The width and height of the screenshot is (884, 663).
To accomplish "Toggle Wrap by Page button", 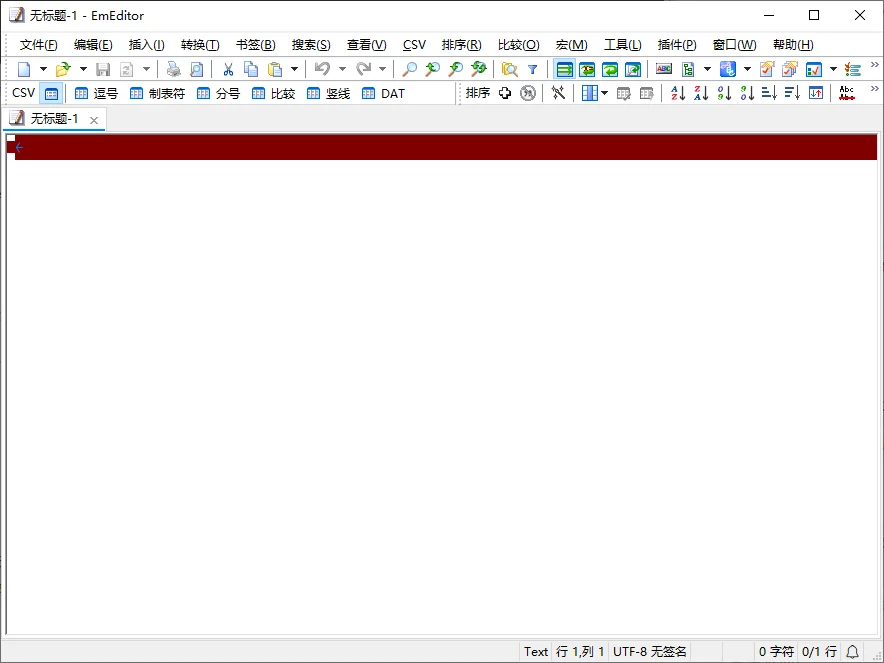I will (633, 69).
